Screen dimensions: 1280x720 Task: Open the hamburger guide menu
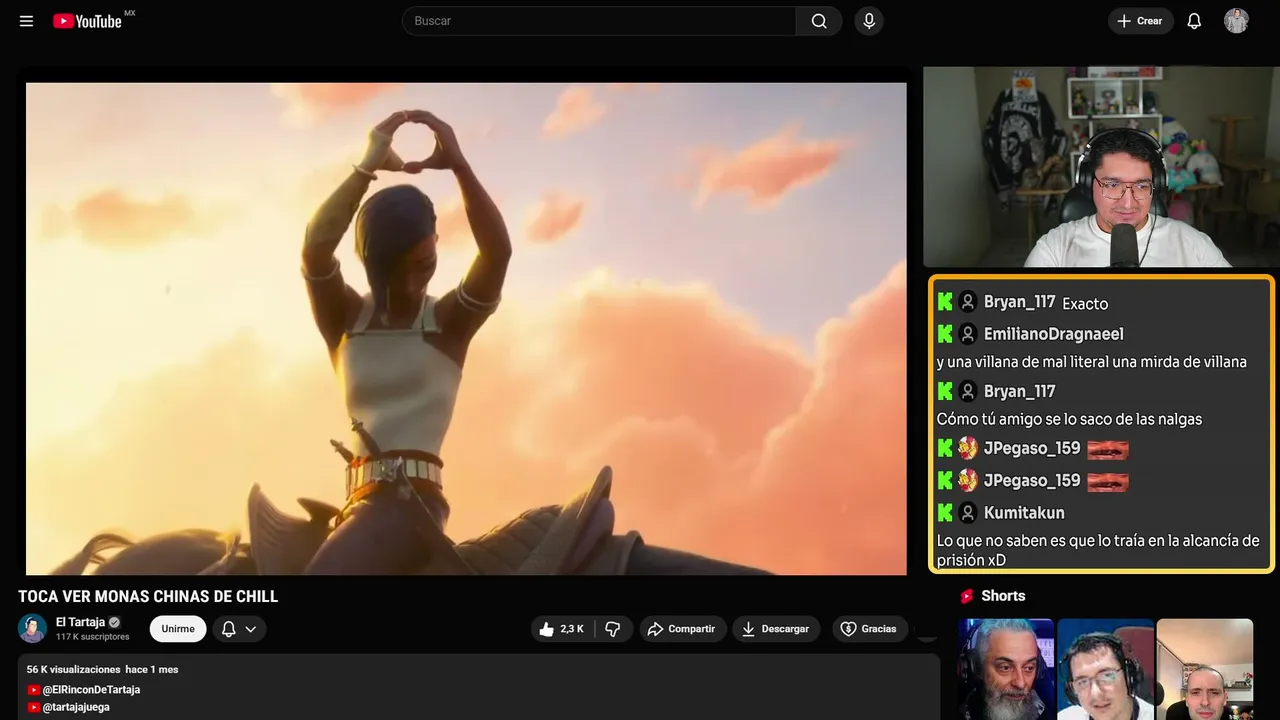(27, 21)
